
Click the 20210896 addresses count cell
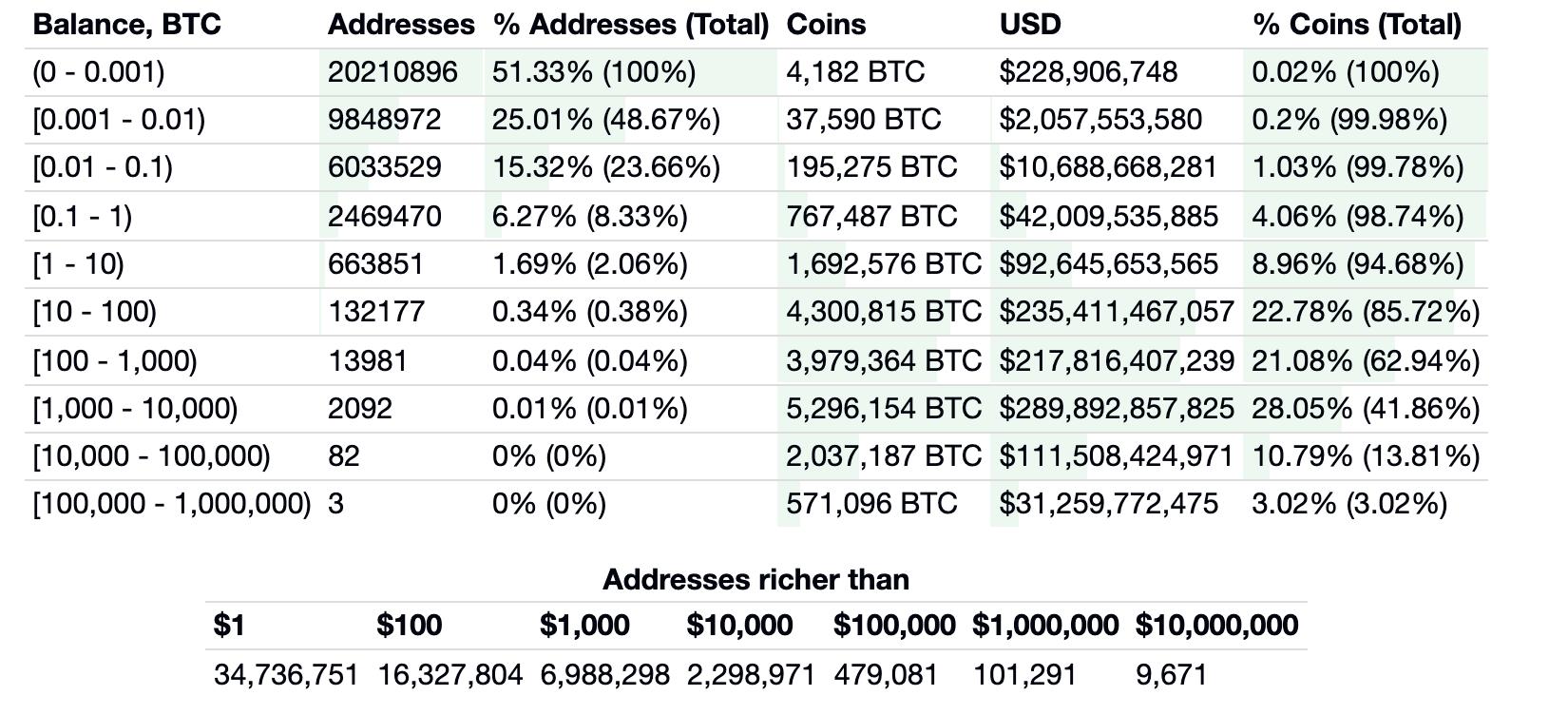pos(392,72)
